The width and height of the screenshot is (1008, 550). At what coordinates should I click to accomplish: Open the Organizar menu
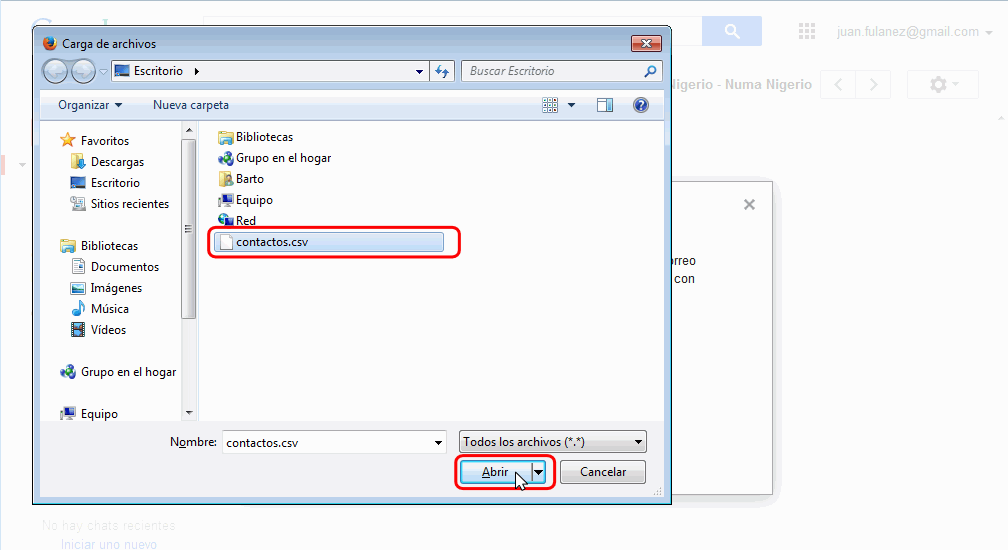89,105
